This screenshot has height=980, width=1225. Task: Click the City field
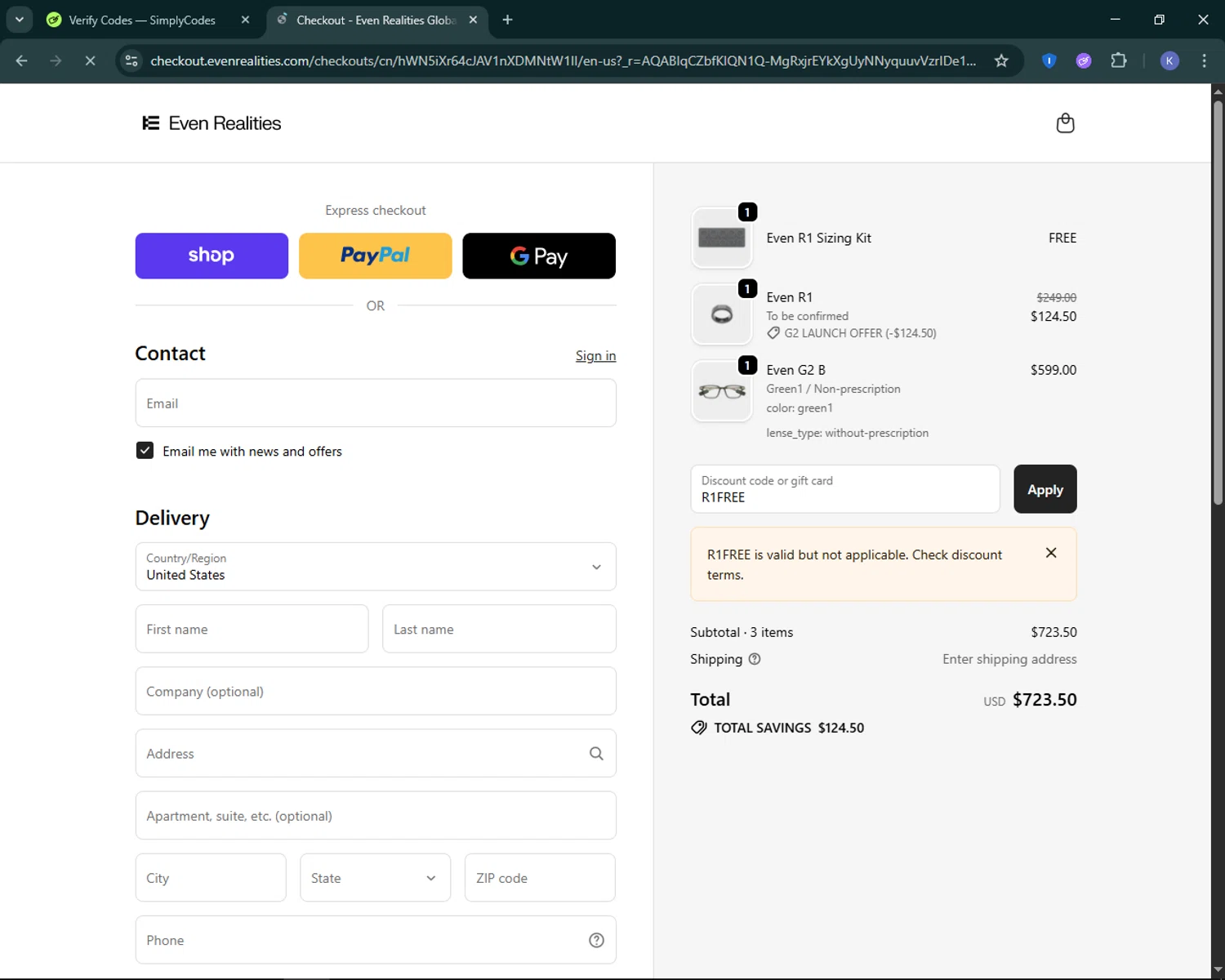[211, 878]
